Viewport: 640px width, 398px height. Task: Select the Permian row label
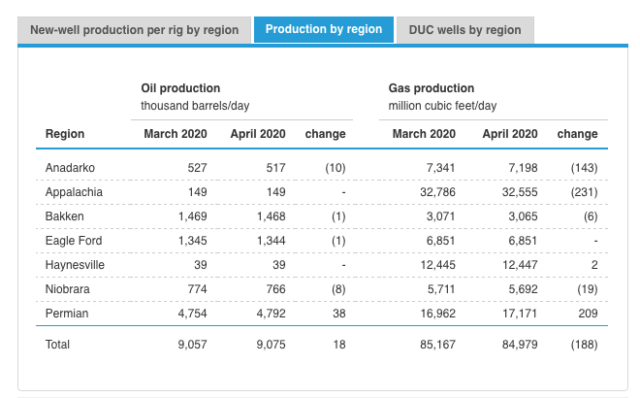(67, 314)
